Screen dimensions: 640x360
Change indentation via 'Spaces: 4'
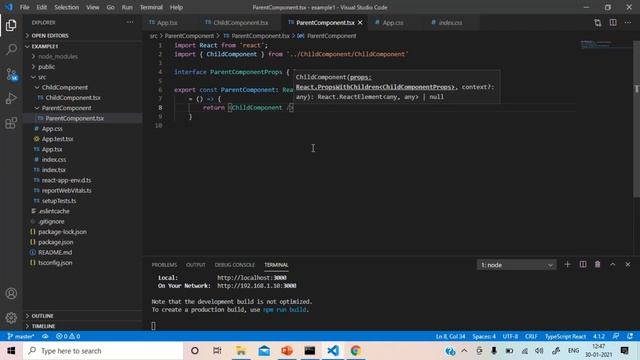[x=484, y=336]
